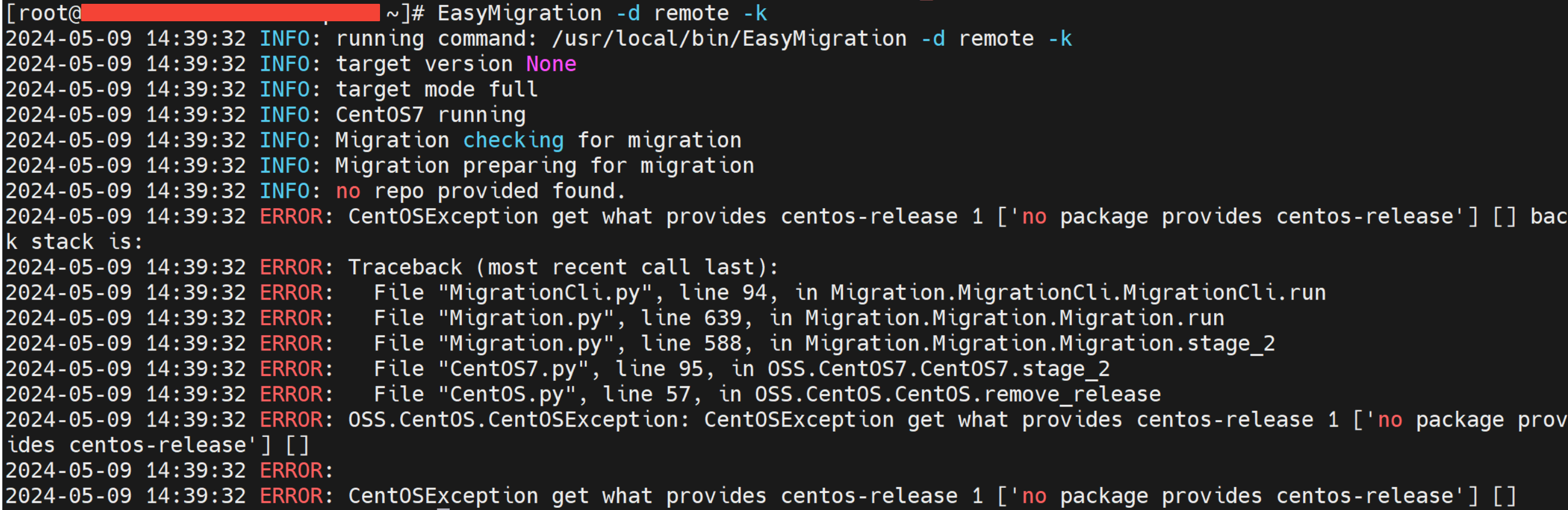Click the red redaction bar after '[root@'
Image resolution: width=1568 pixels, height=510 pixels.
[230, 12]
